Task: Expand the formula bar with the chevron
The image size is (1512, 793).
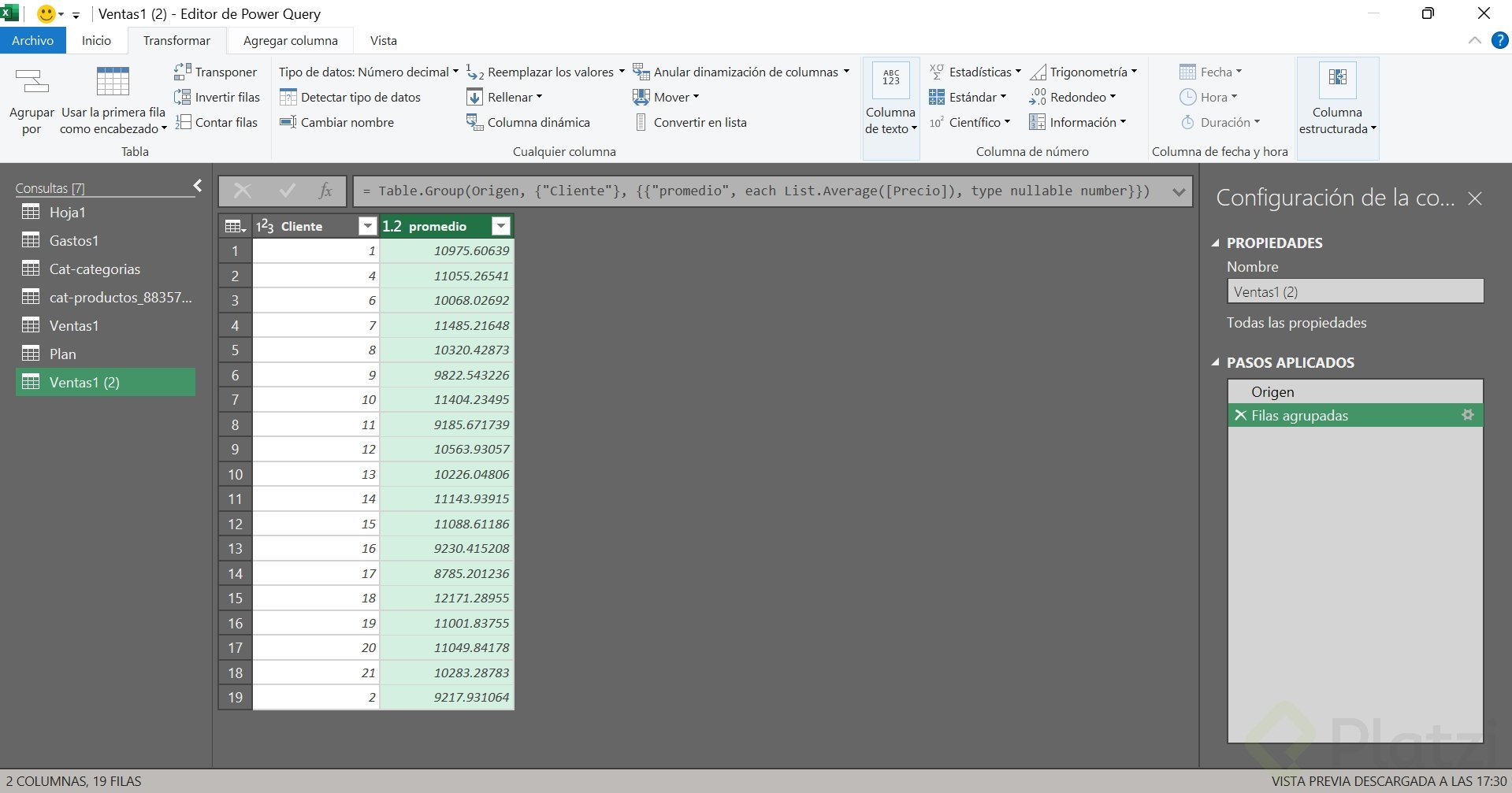Action: click(x=1179, y=191)
